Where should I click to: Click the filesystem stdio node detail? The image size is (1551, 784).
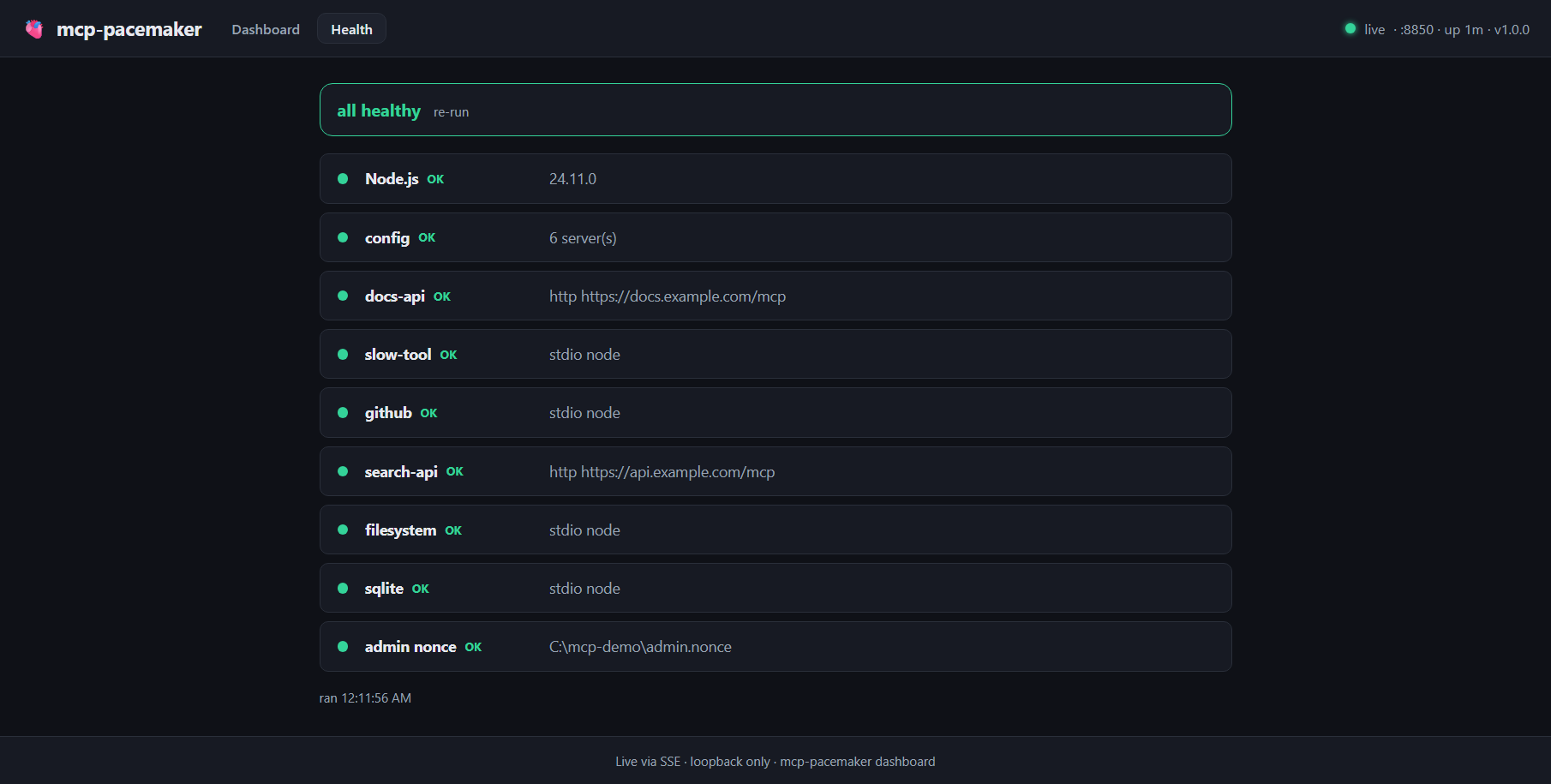click(x=584, y=530)
